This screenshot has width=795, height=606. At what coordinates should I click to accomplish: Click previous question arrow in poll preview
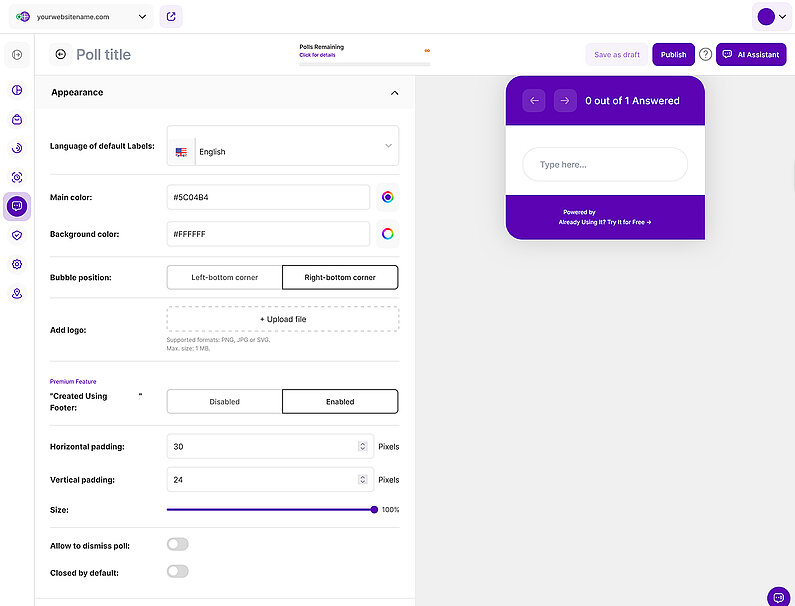tap(534, 100)
